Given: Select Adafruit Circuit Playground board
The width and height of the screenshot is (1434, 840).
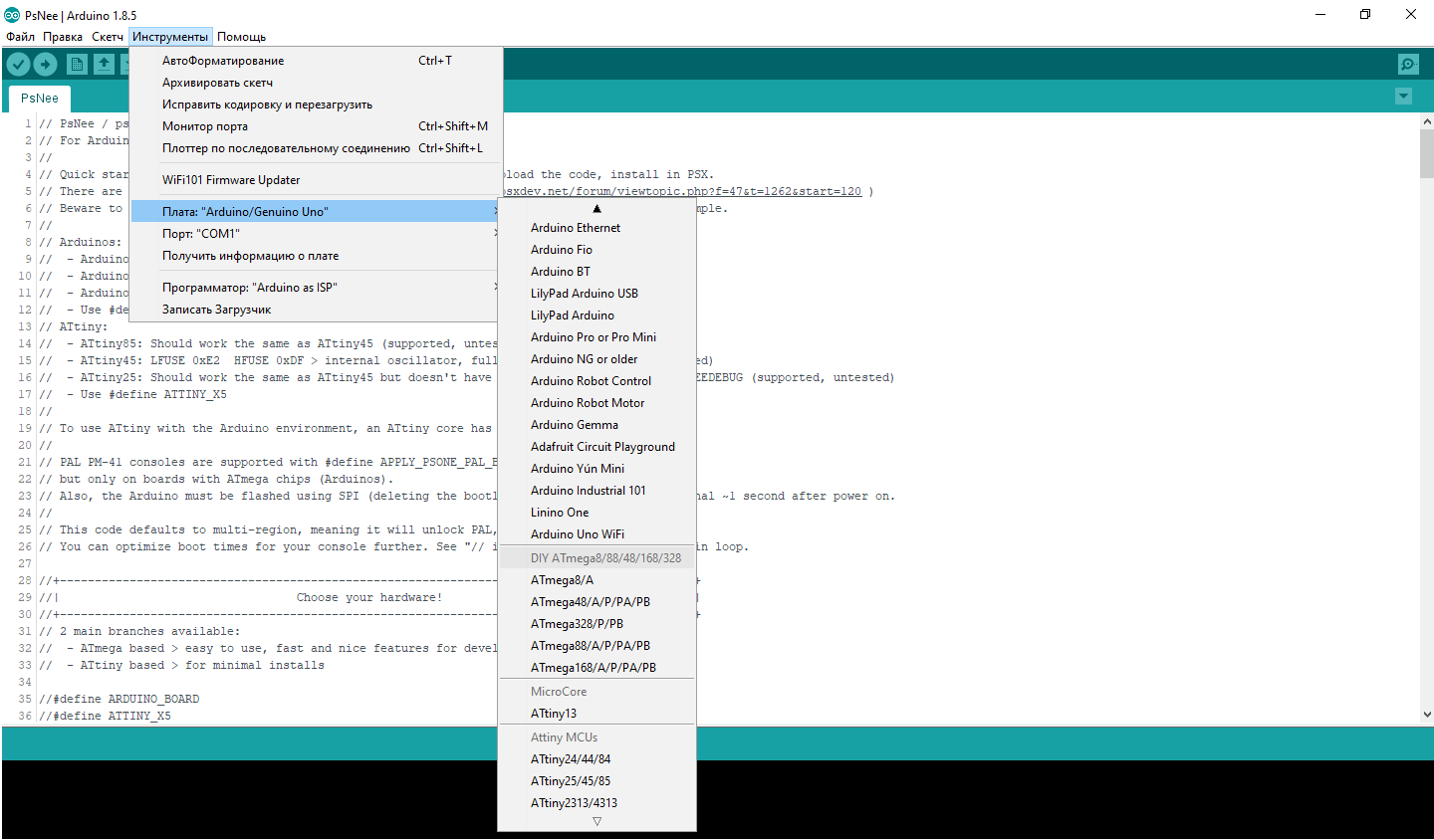Looking at the screenshot, I should (597, 447).
